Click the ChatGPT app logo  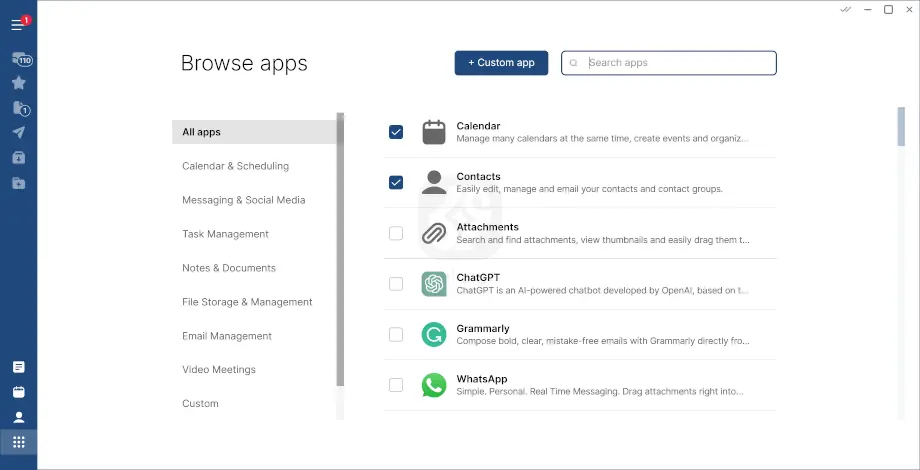tap(433, 284)
